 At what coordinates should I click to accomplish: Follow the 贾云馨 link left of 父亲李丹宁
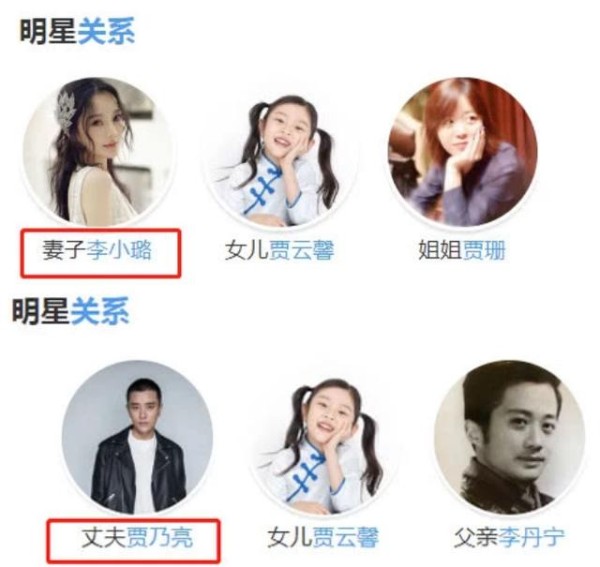[346, 537]
